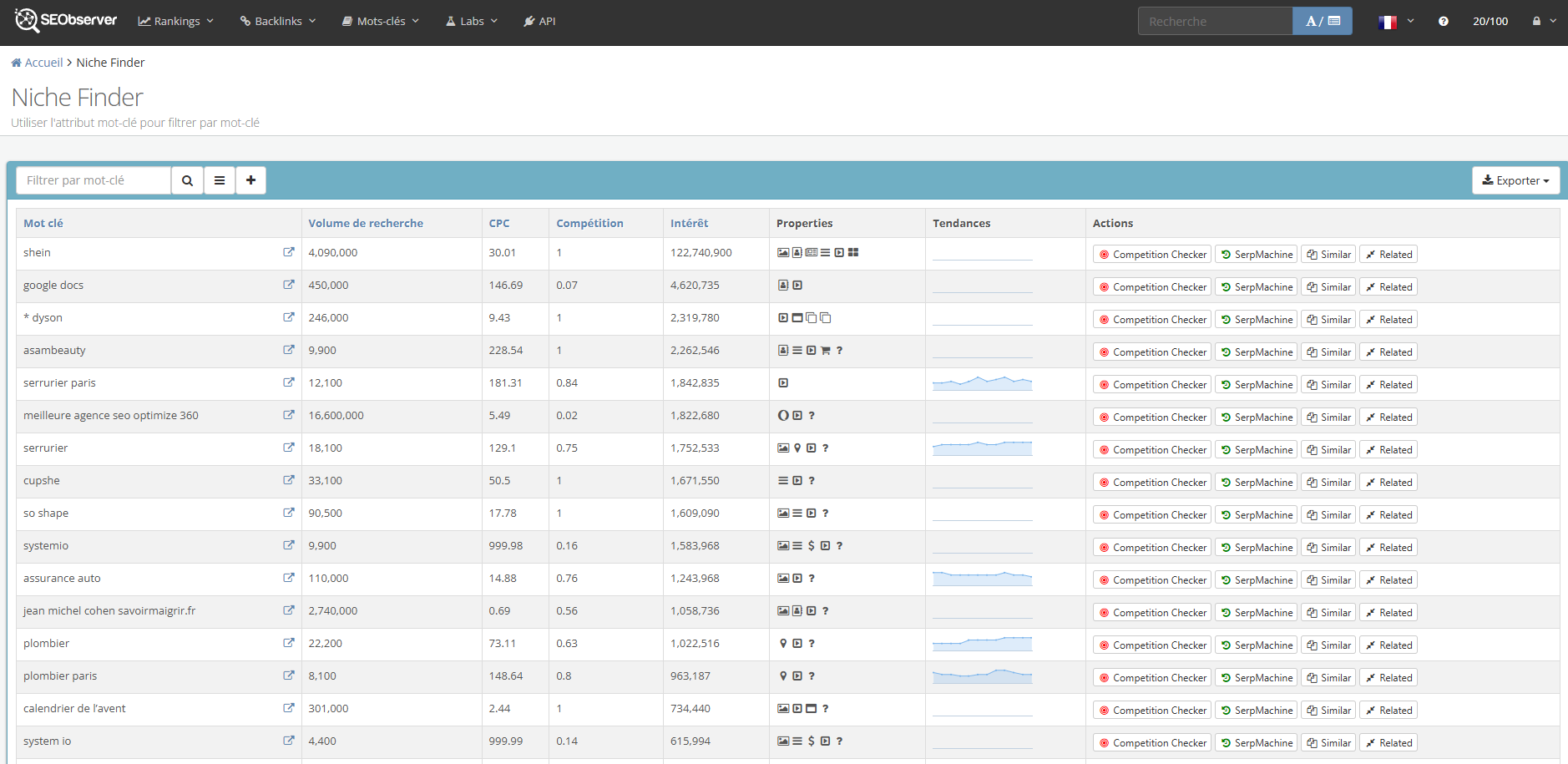Open external link icon for google docs
This screenshot has width=1568, height=764.
(x=289, y=285)
